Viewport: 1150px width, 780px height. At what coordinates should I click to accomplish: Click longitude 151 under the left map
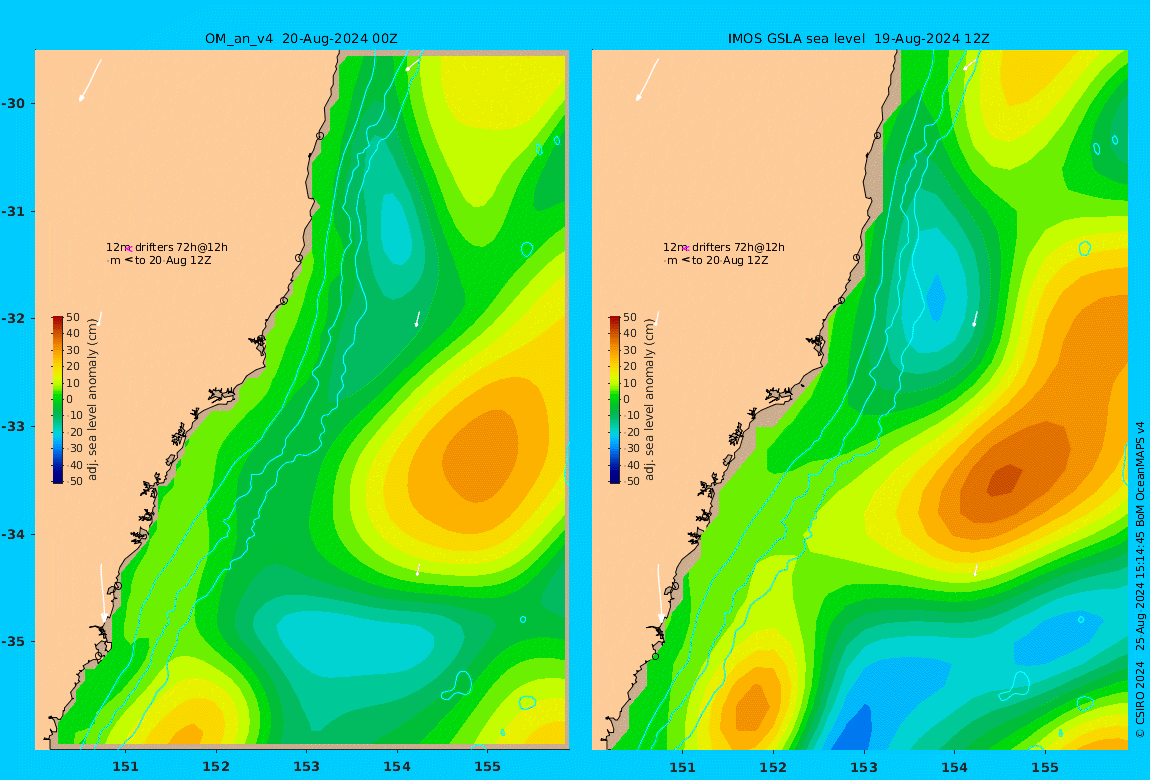coord(125,767)
